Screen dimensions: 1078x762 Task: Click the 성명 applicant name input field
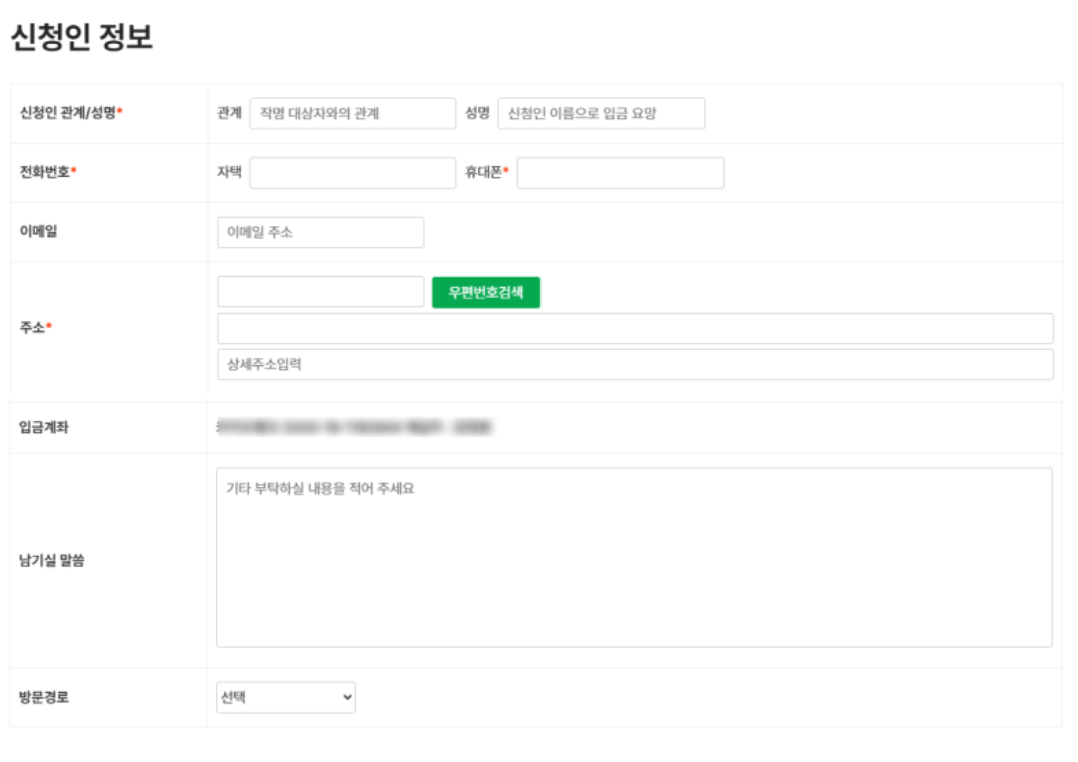tap(602, 113)
